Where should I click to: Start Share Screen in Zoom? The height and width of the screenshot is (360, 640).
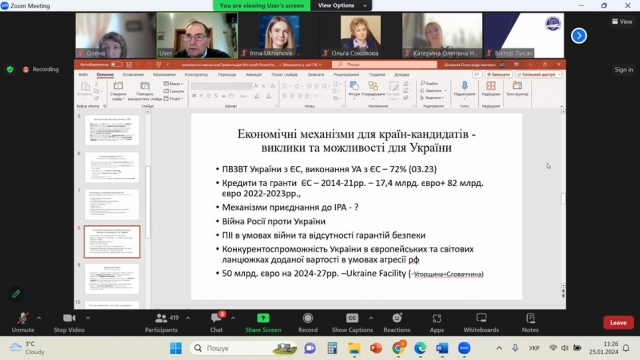pyautogui.click(x=263, y=322)
